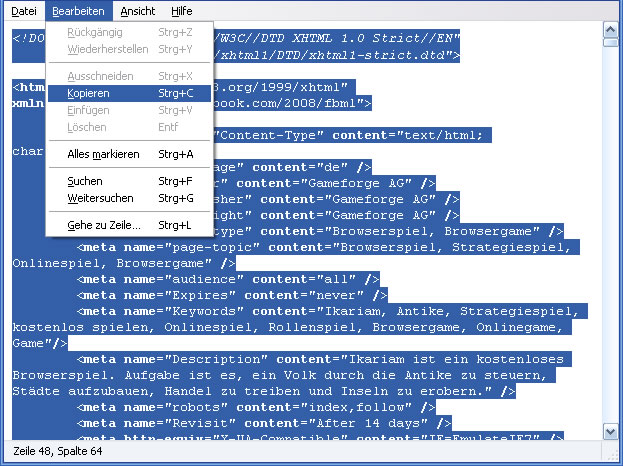Viewport: 624px width, 466px height.
Task: Select Löschen menu entry
Action: (x=129, y=127)
